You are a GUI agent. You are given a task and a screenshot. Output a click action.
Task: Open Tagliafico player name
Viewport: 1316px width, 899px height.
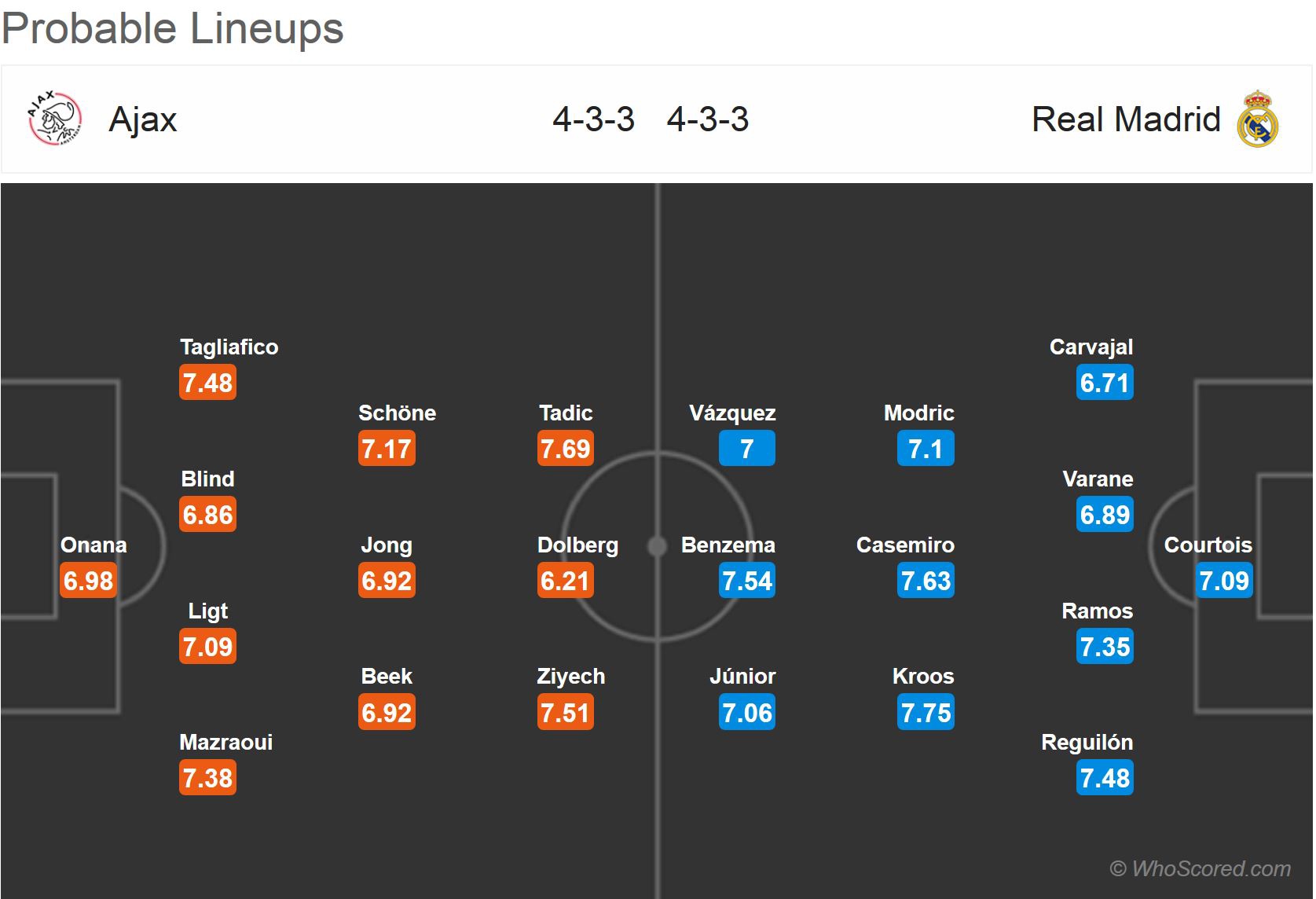pyautogui.click(x=229, y=347)
